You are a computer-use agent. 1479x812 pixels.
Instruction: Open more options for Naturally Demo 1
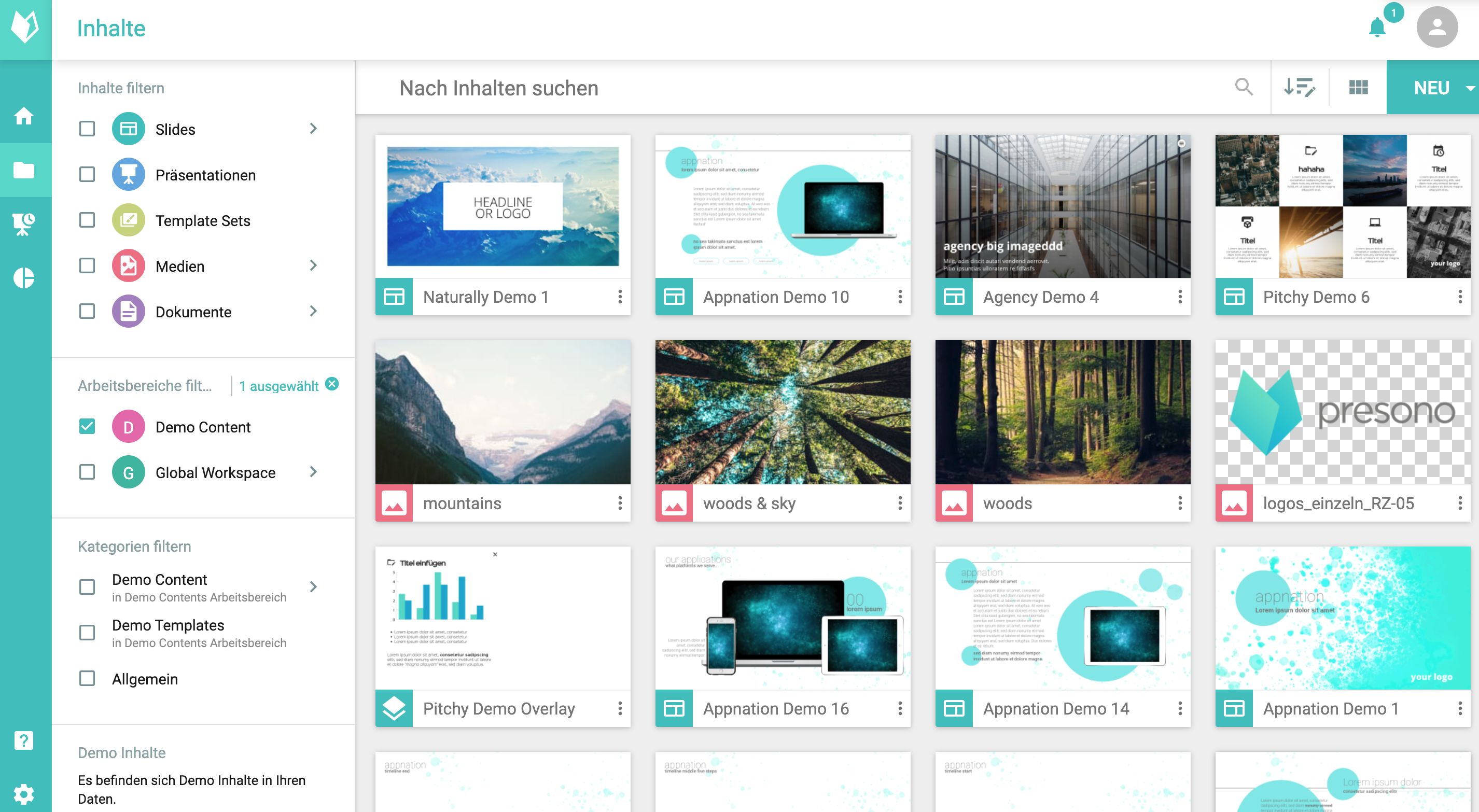pyautogui.click(x=620, y=297)
